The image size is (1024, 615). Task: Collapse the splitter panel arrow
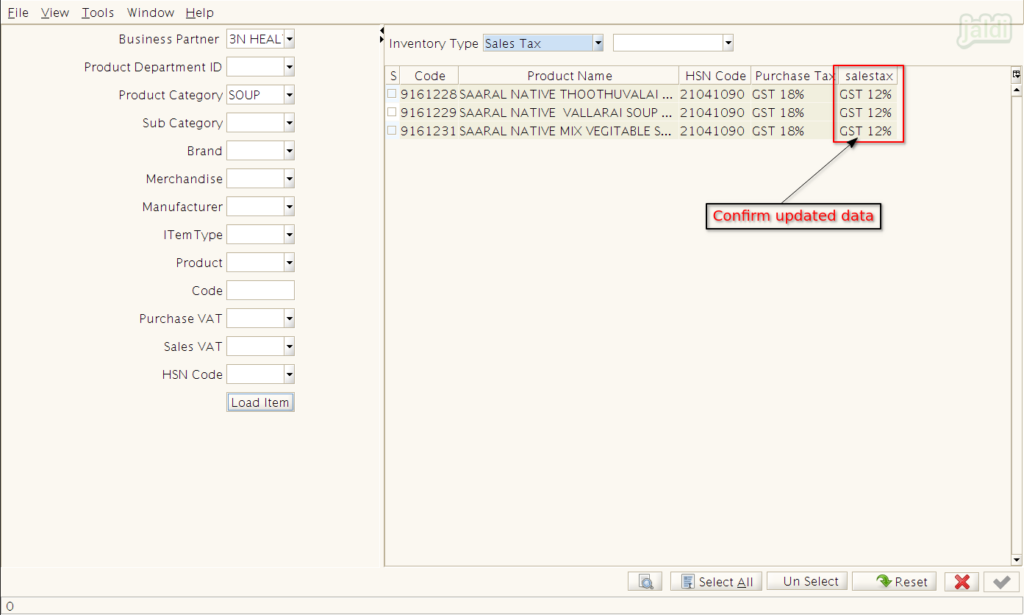(381, 31)
